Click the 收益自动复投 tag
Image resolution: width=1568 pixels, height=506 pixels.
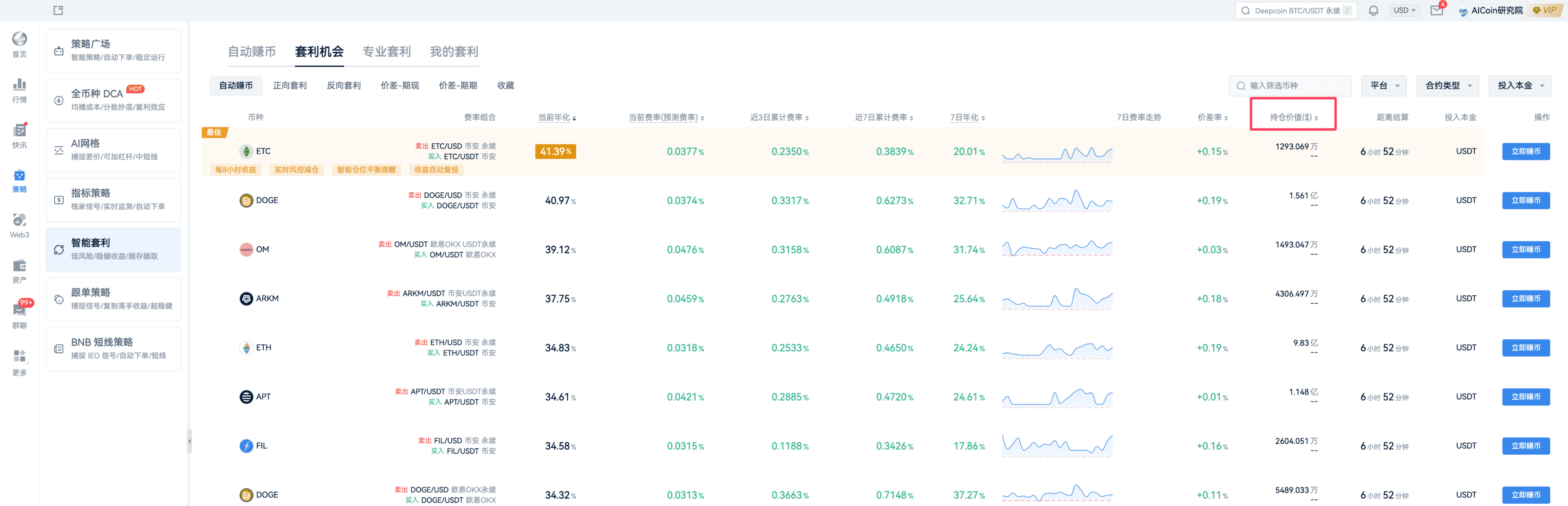point(436,170)
